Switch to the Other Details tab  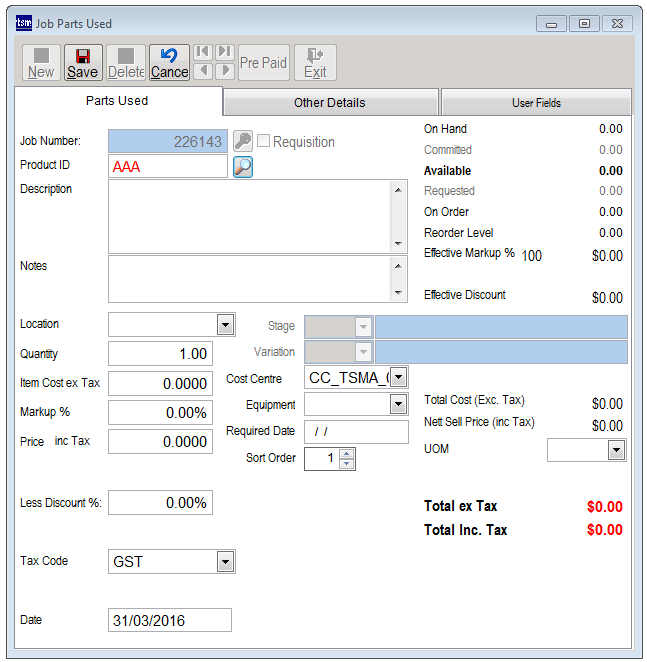click(x=329, y=102)
